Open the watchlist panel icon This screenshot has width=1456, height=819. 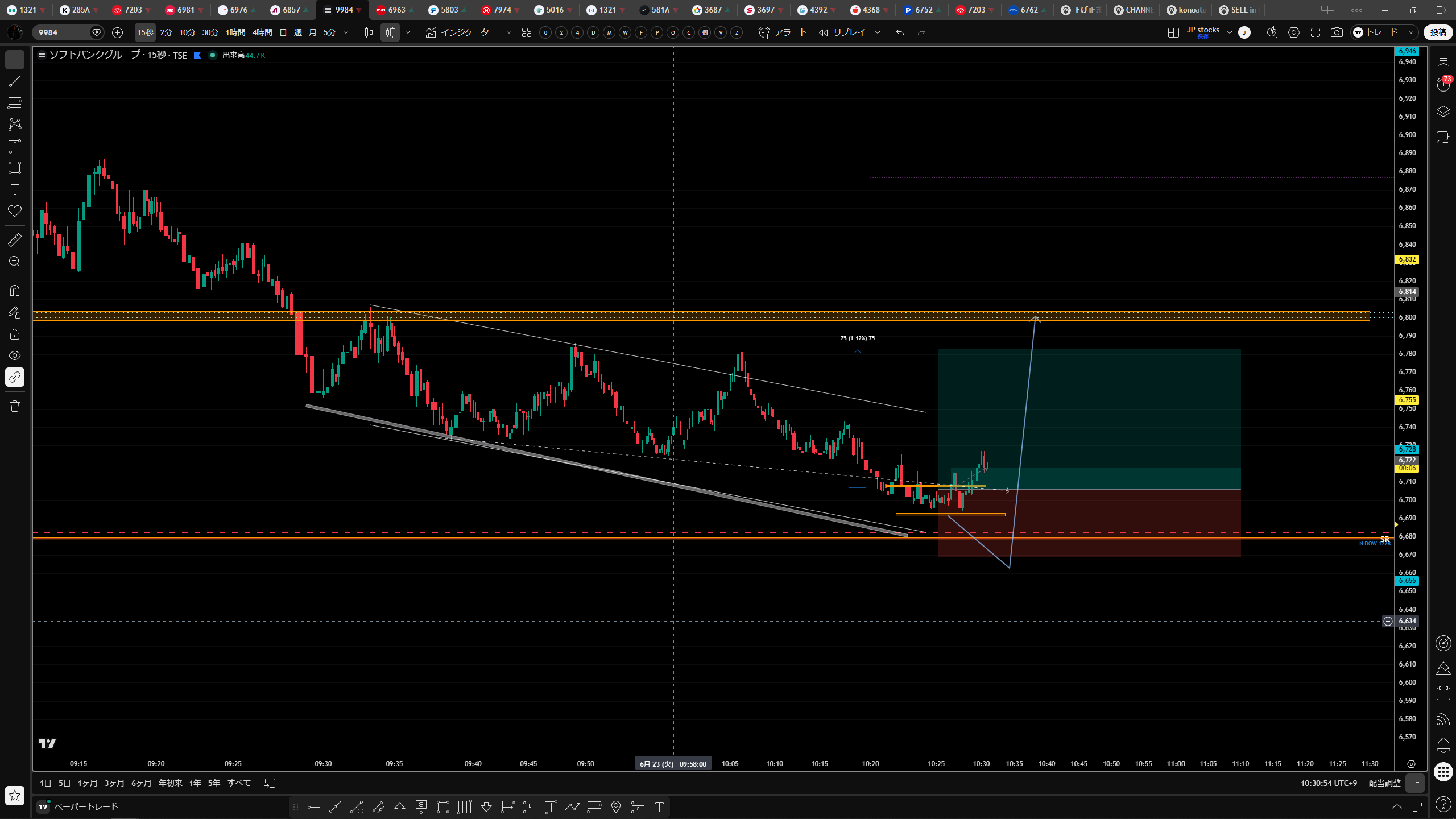coord(1443,59)
